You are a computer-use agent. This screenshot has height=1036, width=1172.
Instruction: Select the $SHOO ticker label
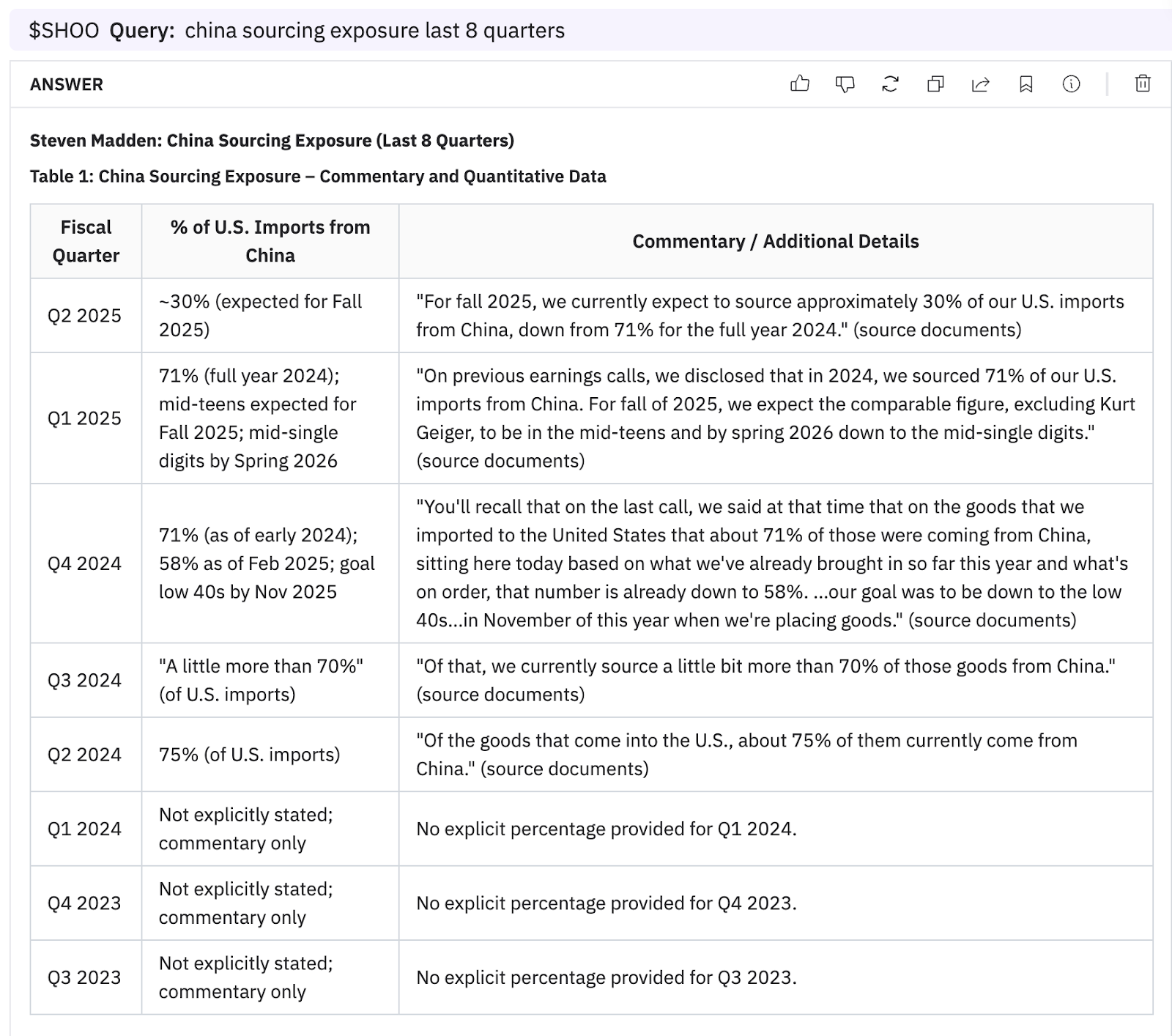click(x=64, y=31)
